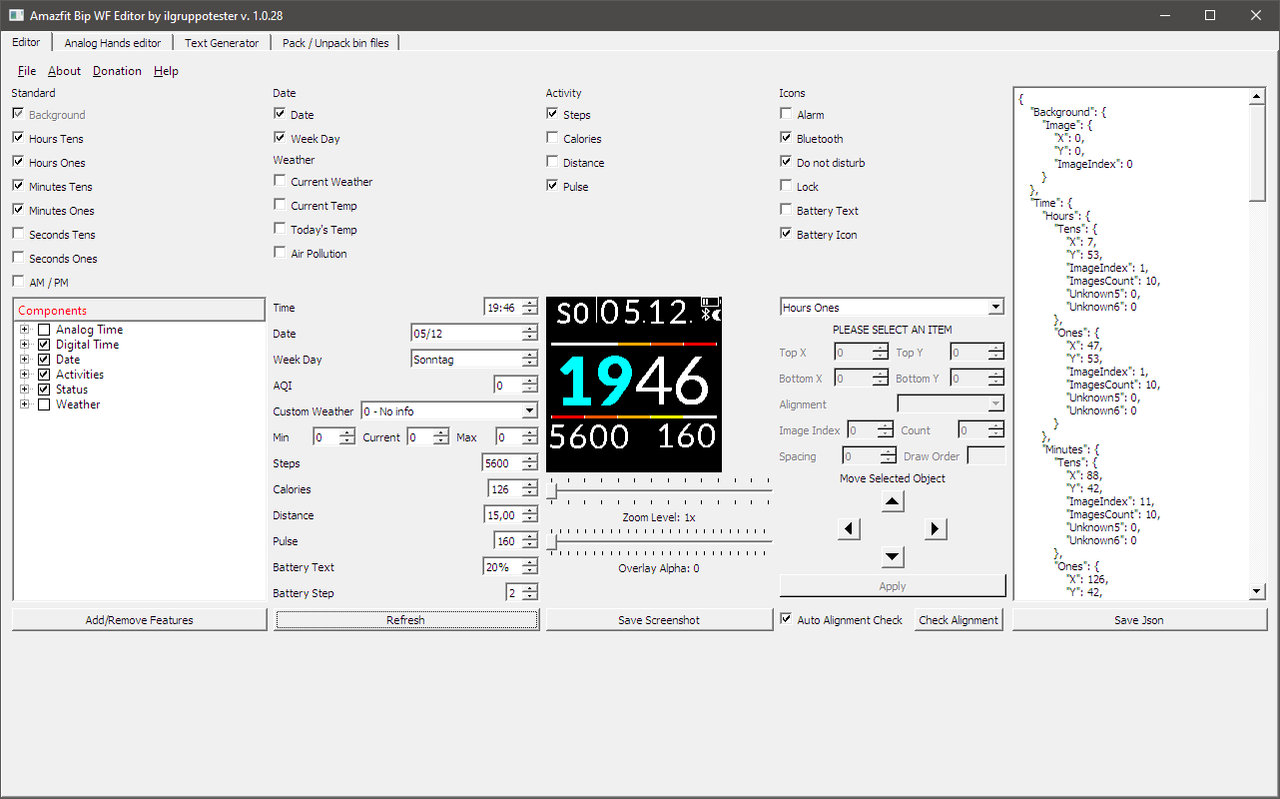This screenshot has height=799, width=1280.
Task: Open the File menu
Action: (27, 71)
